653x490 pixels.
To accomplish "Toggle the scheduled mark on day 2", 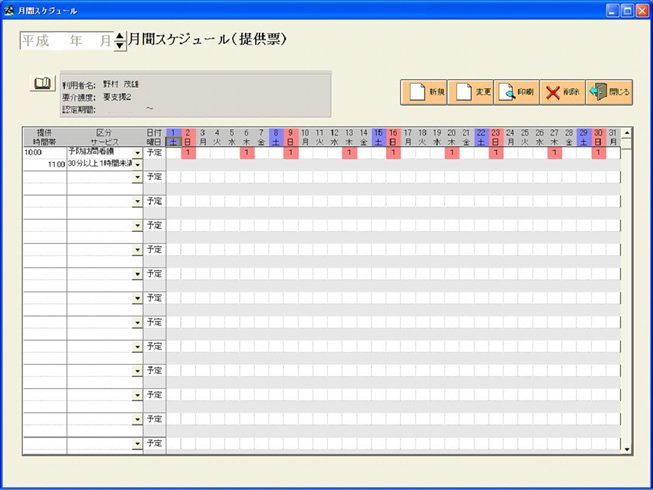I will tap(188, 153).
